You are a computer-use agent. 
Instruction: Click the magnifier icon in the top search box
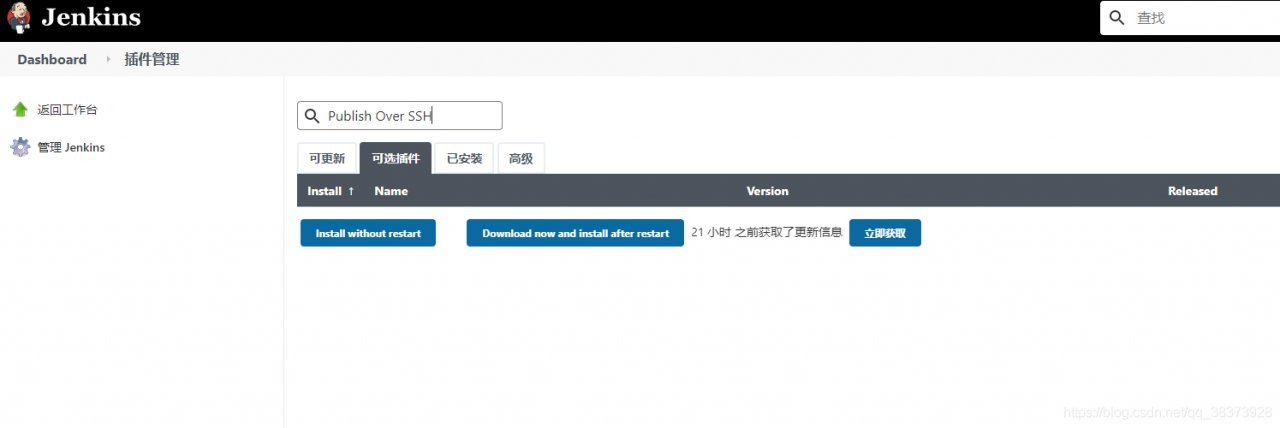(x=1118, y=18)
